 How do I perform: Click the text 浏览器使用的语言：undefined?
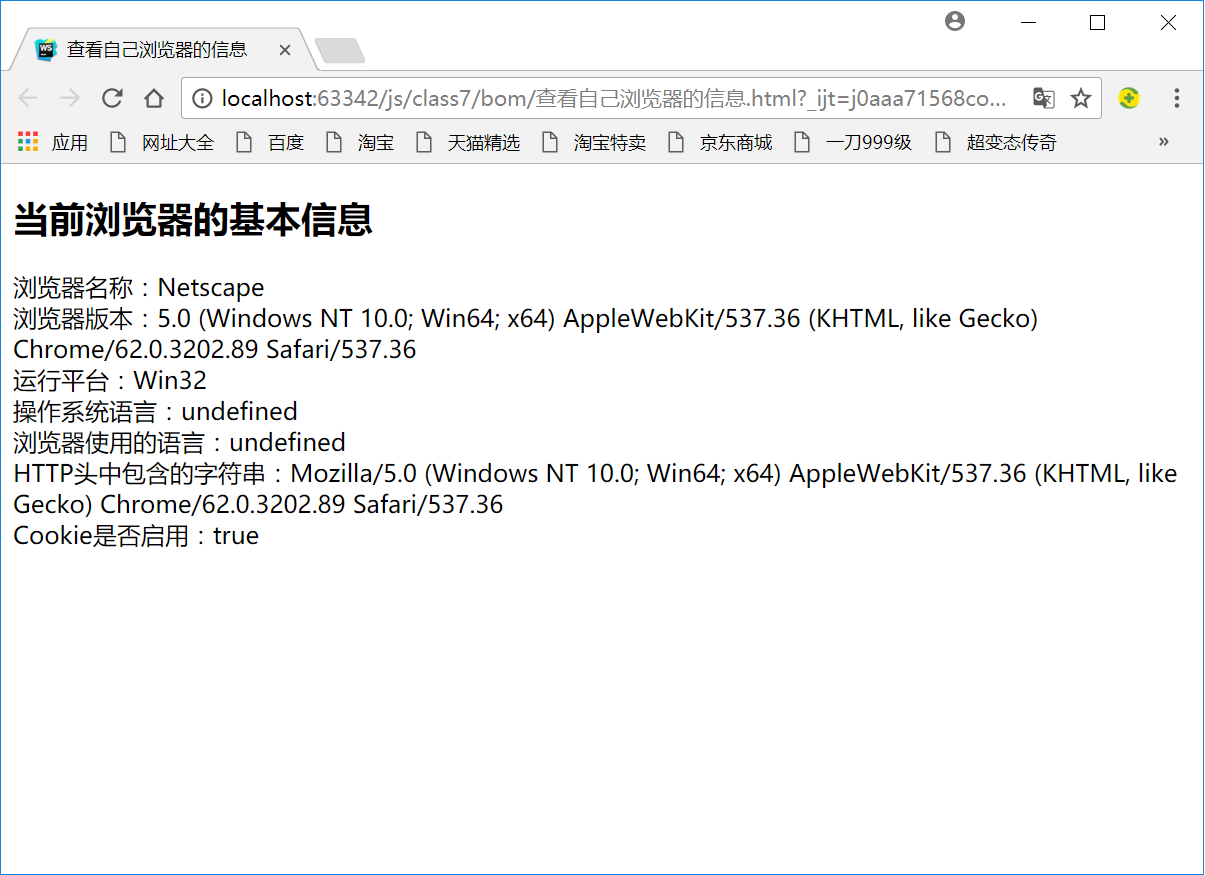pyautogui.click(x=179, y=443)
